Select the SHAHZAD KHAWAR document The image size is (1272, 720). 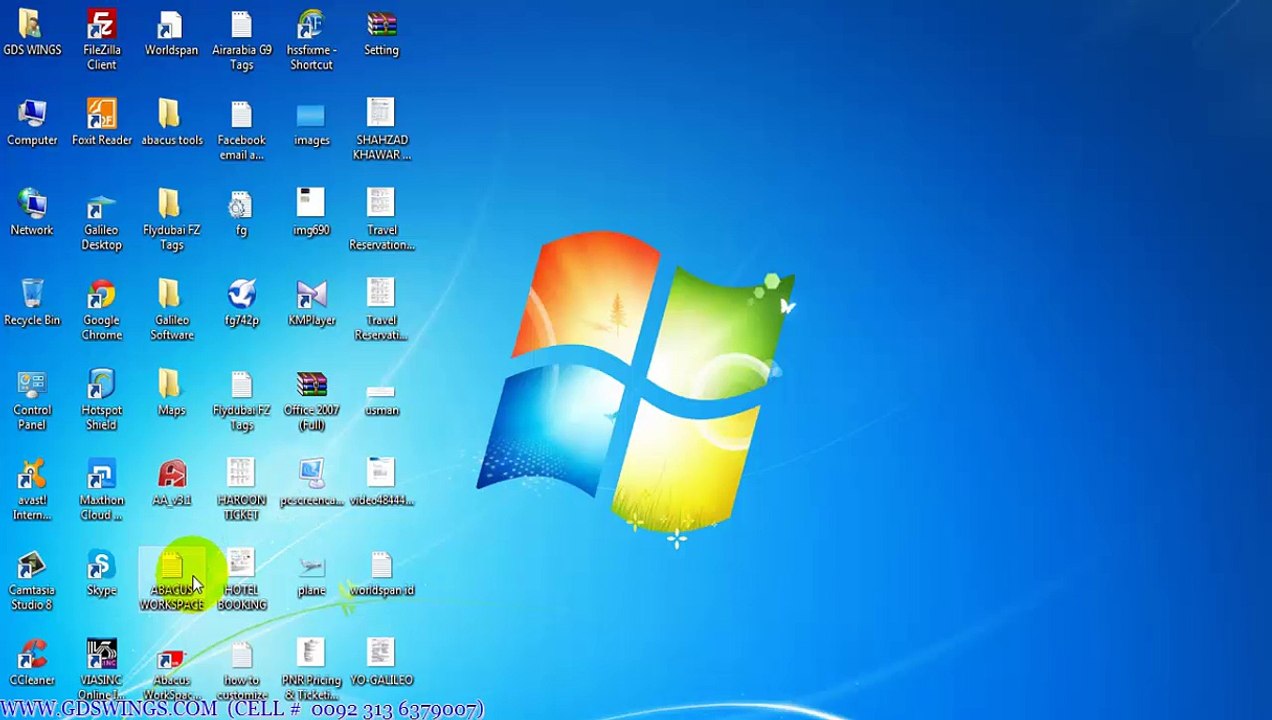[x=381, y=130]
